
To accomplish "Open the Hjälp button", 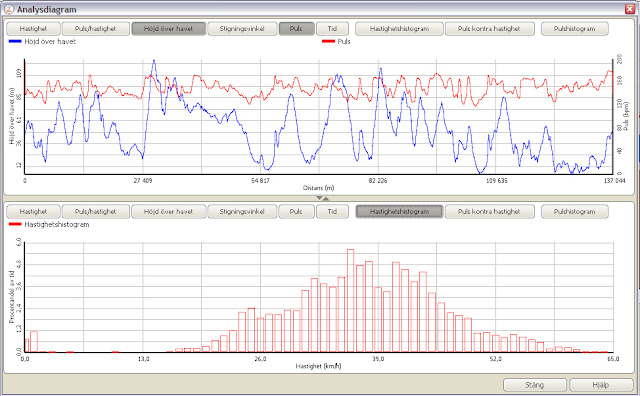I will [601, 385].
